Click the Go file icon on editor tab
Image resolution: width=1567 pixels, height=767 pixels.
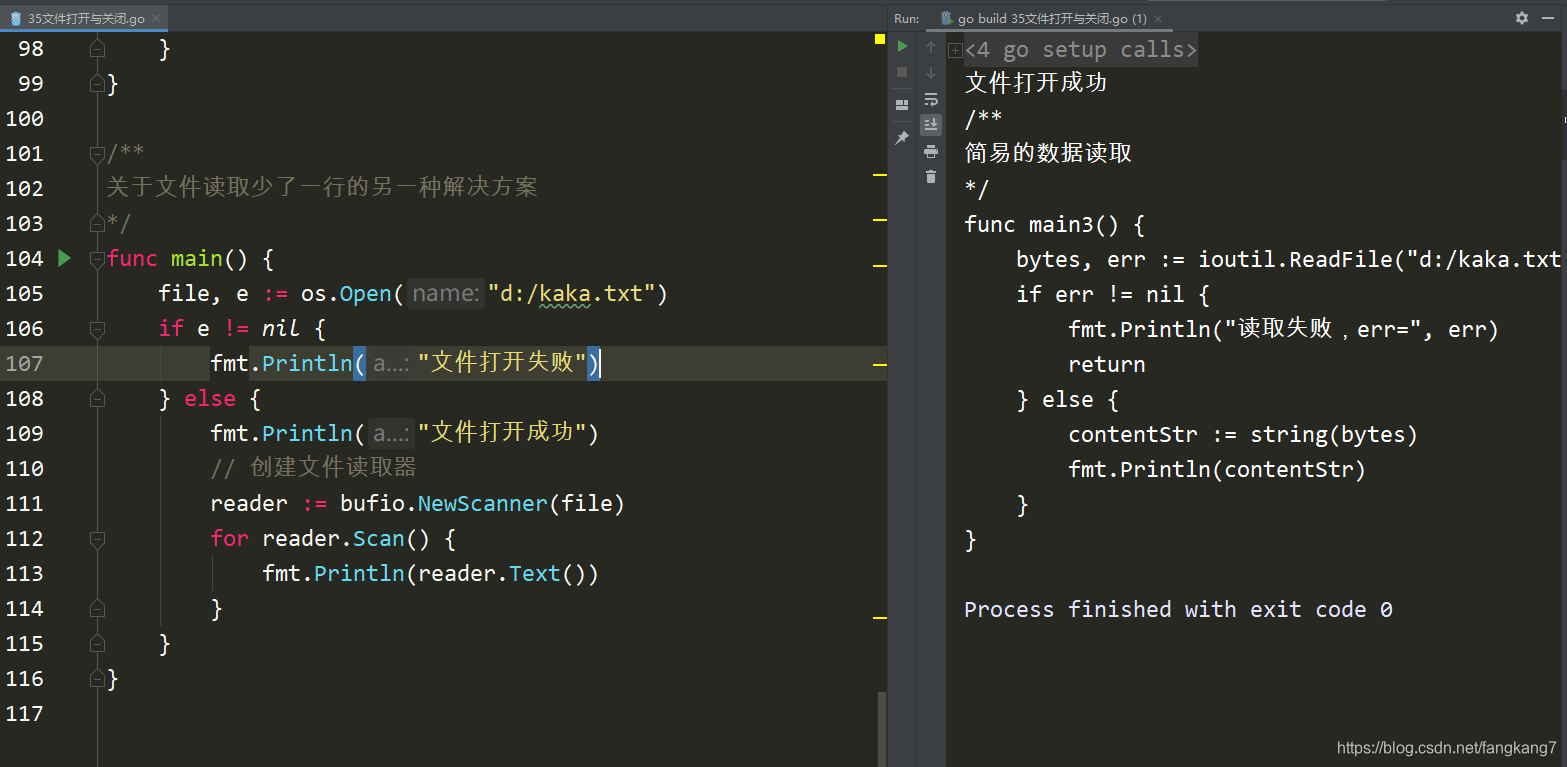click(x=16, y=18)
